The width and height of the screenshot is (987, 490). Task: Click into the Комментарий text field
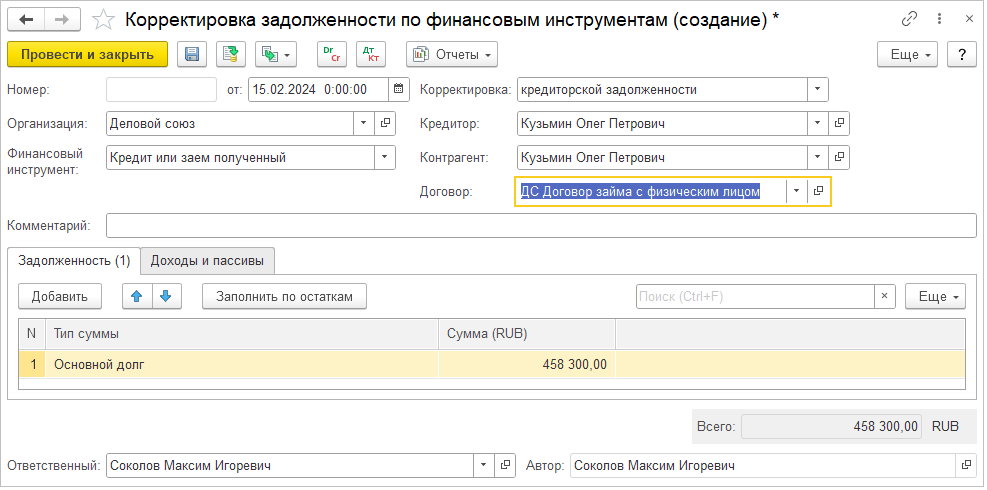[x=540, y=226]
